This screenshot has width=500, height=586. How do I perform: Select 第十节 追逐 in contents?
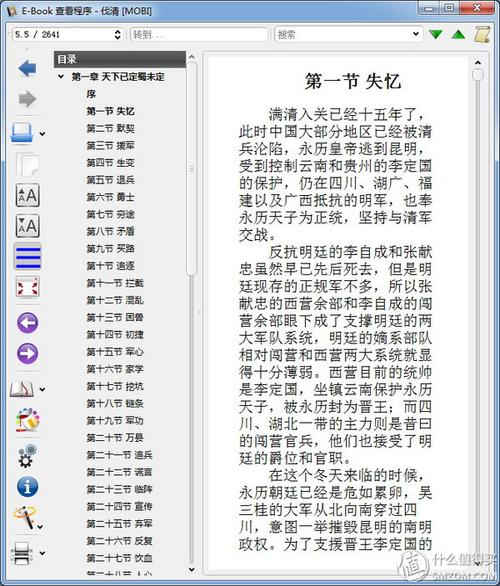110,266
